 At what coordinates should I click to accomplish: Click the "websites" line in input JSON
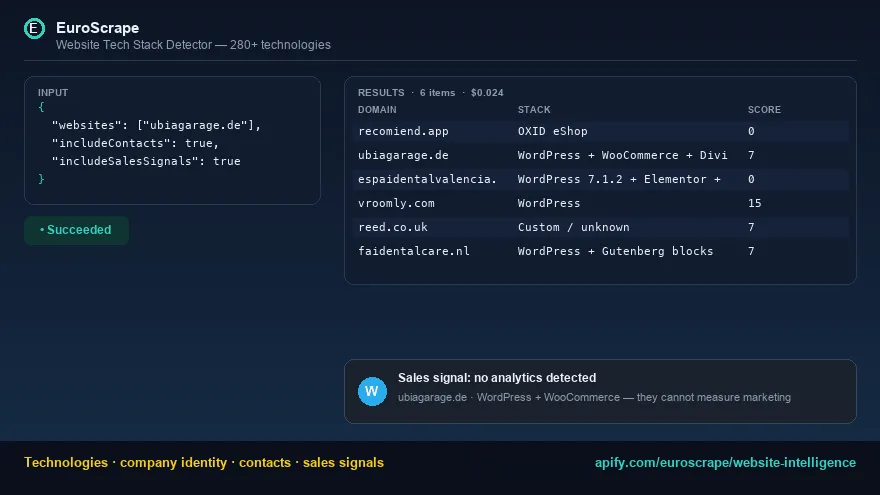coord(157,125)
